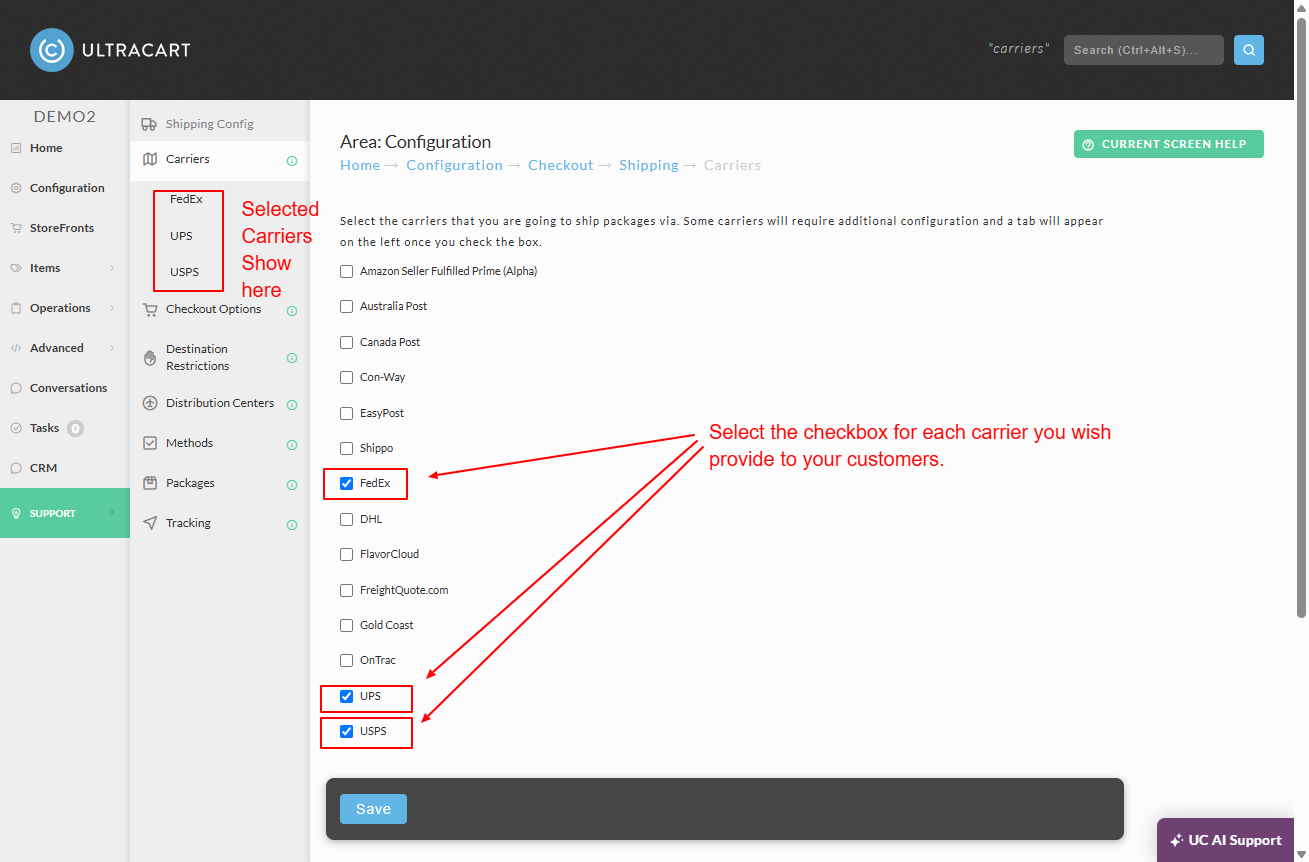Expand the Advanced menu chevron
This screenshot has width=1309, height=862.
112,348
